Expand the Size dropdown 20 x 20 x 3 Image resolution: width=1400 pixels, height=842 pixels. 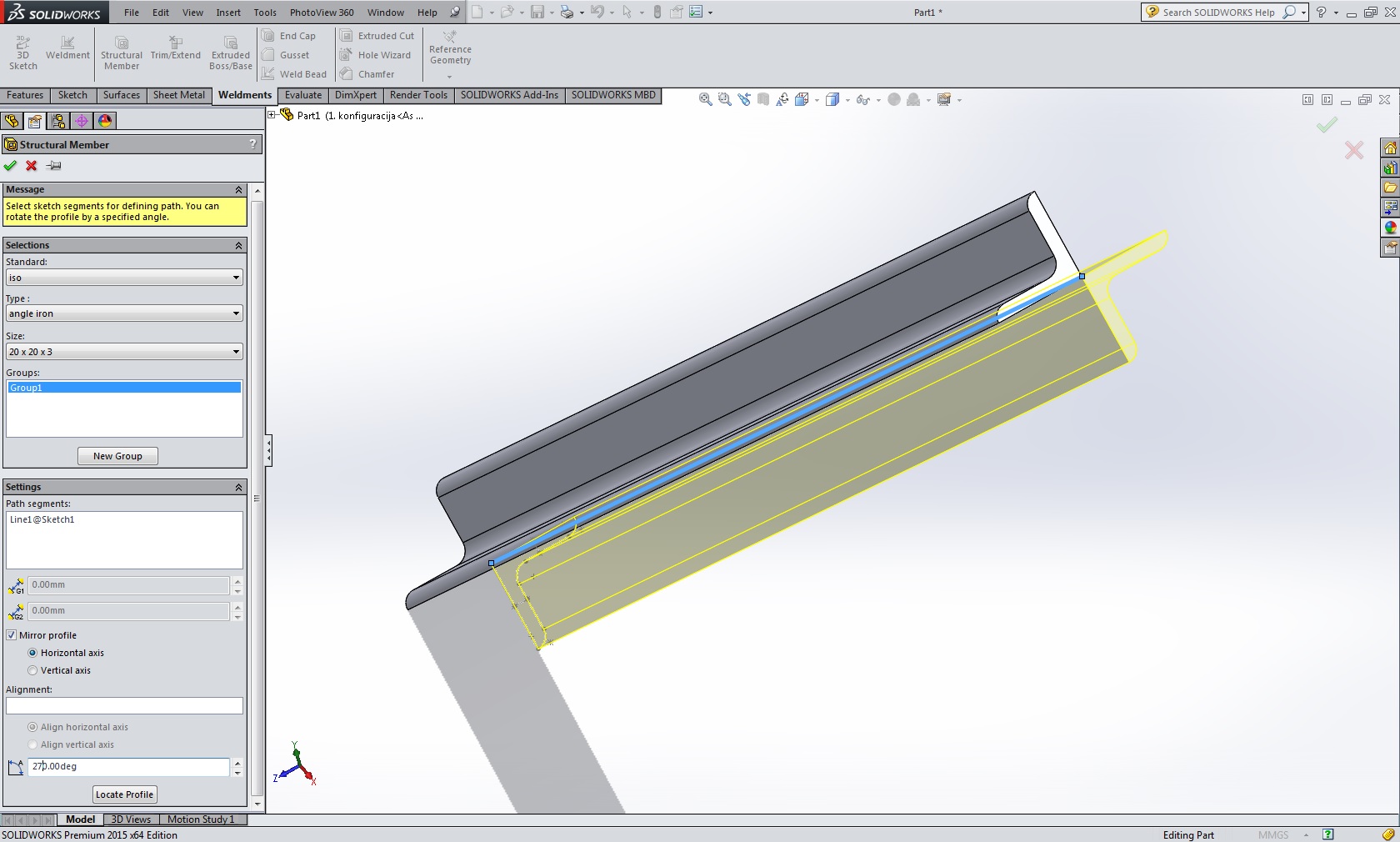click(x=124, y=352)
